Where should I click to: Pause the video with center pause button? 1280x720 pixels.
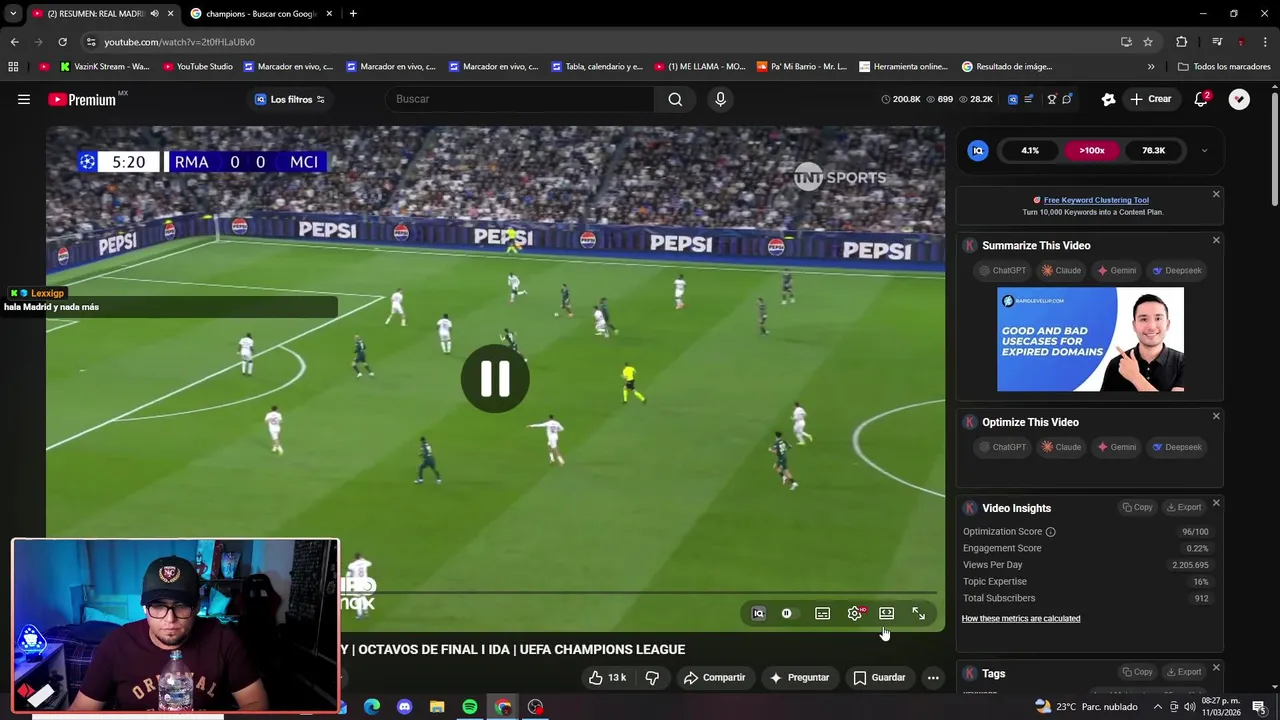coord(495,379)
